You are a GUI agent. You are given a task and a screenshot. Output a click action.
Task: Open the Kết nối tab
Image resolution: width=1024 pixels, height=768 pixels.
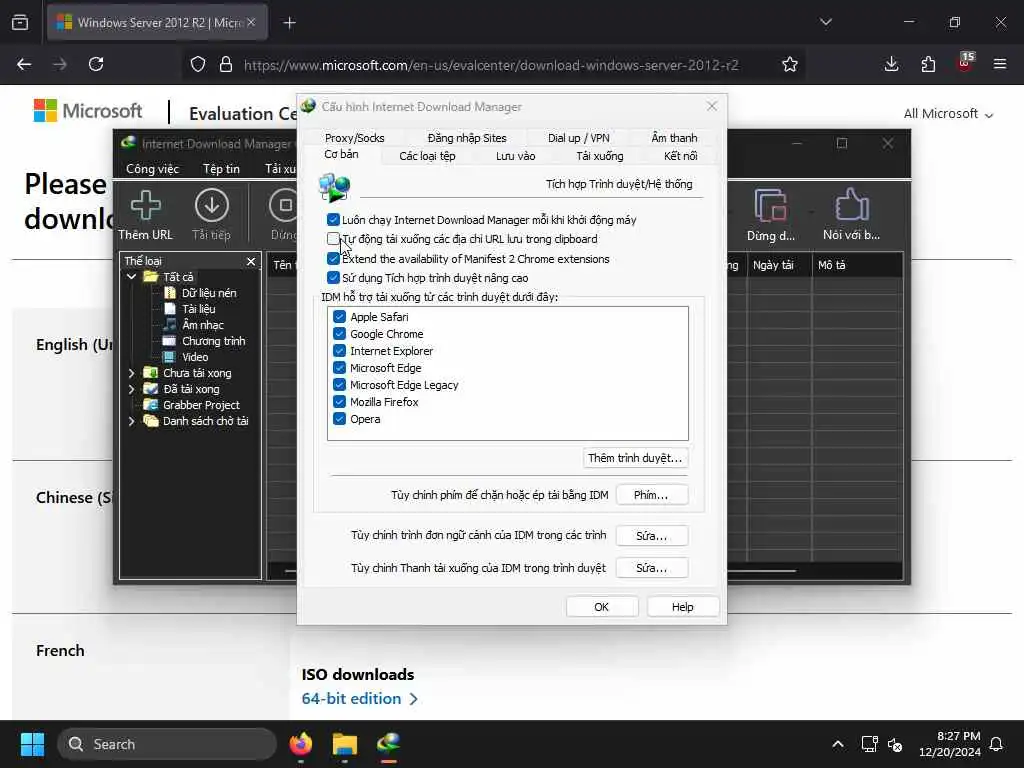(680, 156)
